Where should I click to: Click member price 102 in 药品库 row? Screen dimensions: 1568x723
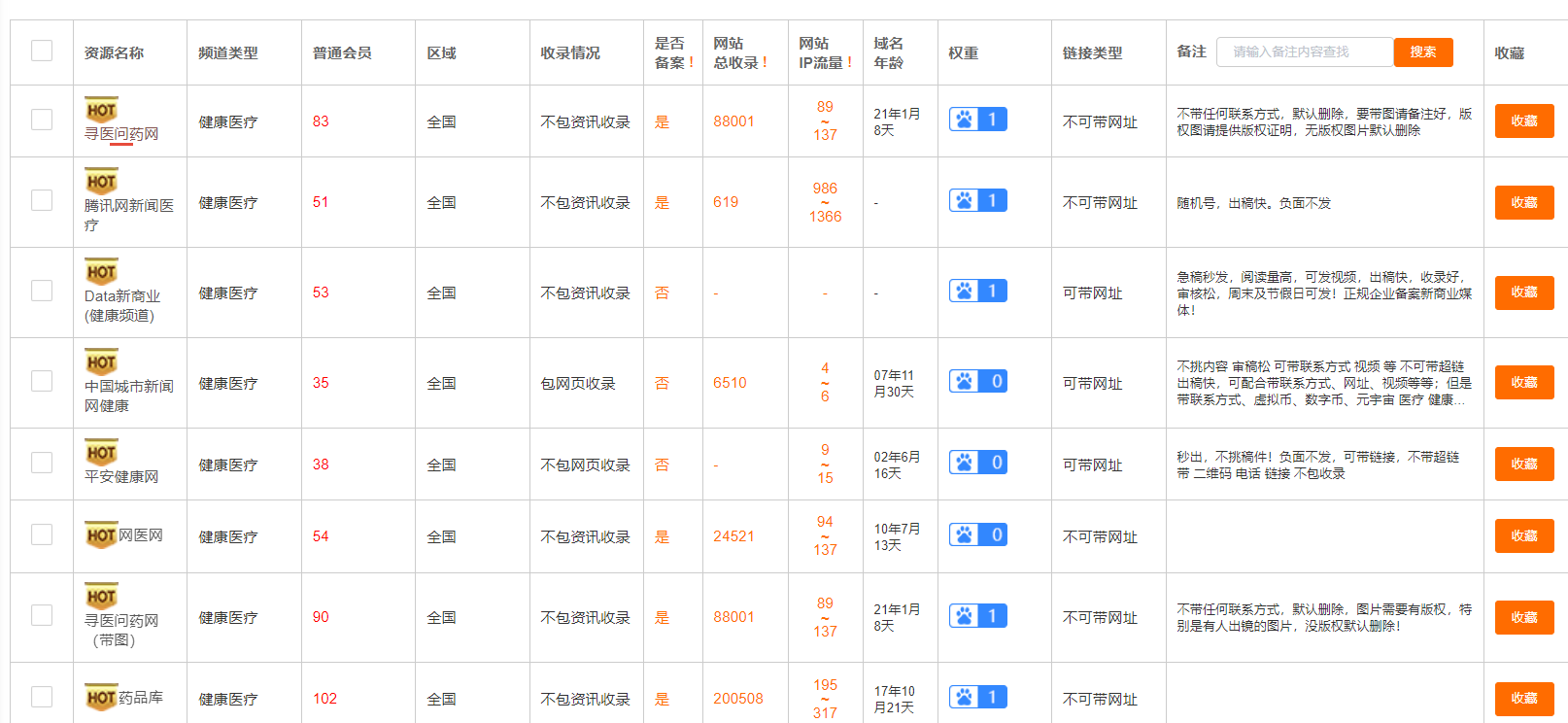324,699
